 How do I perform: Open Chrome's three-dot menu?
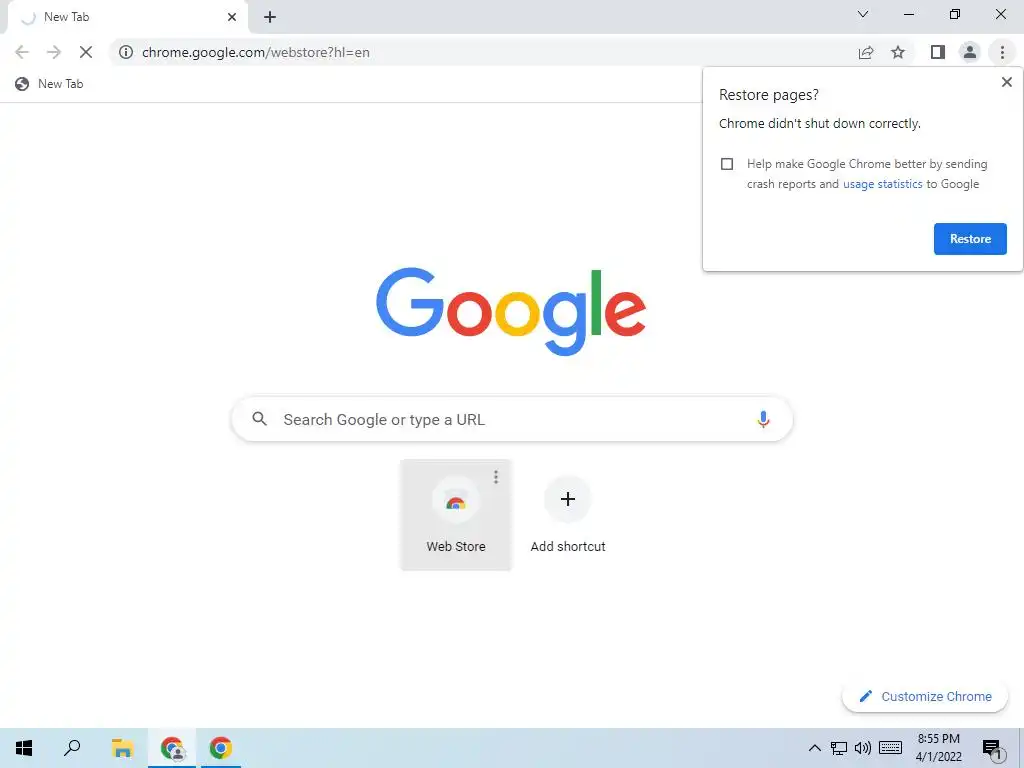tap(1002, 52)
